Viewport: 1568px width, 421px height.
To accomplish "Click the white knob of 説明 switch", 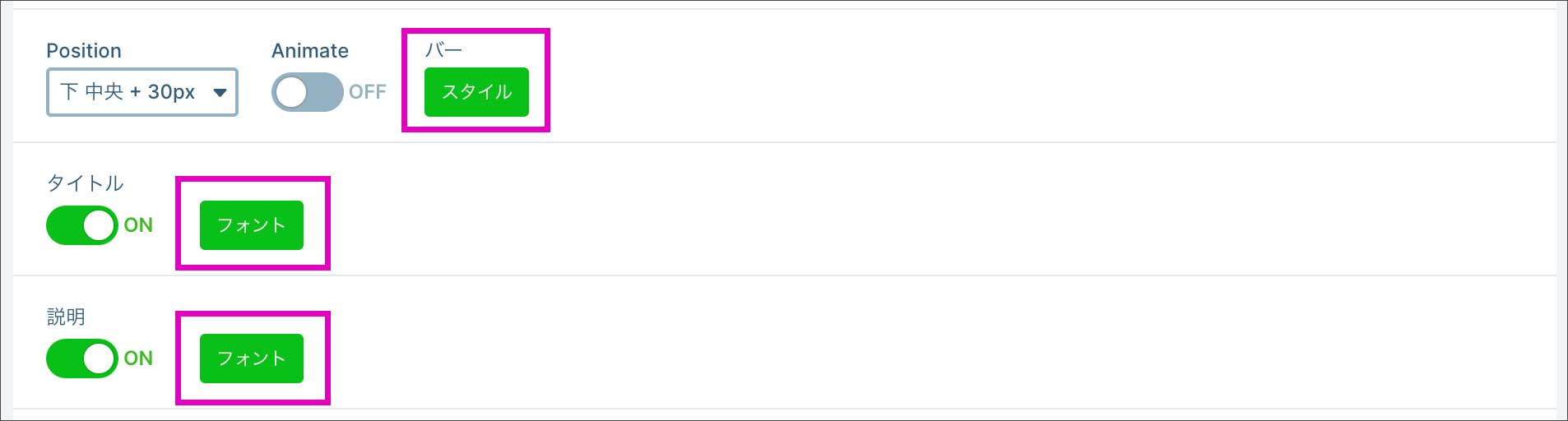I will coord(100,359).
